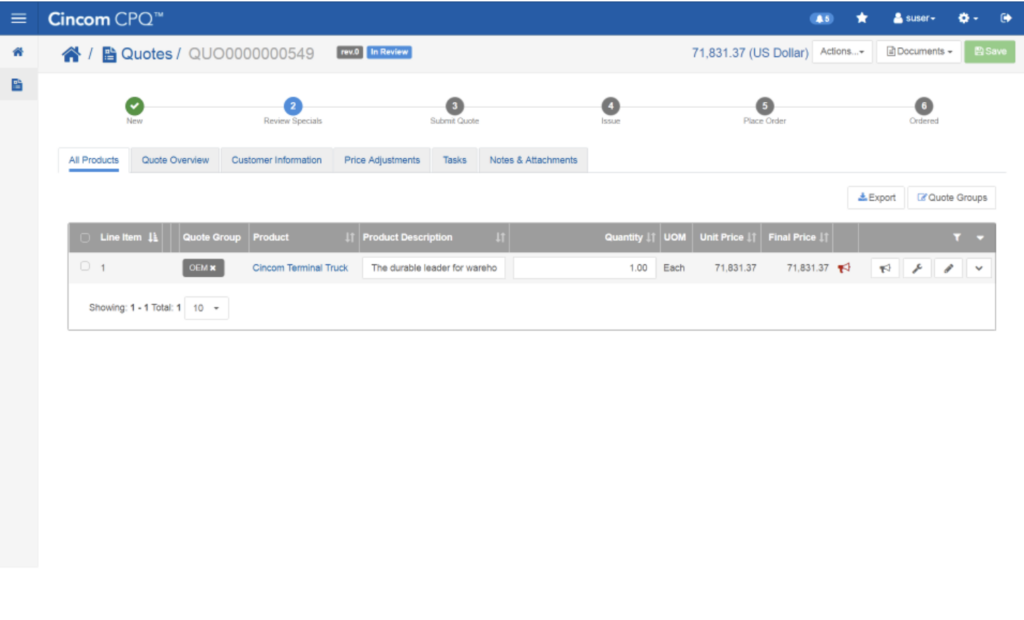Click the Each UOM cell

[x=674, y=268]
